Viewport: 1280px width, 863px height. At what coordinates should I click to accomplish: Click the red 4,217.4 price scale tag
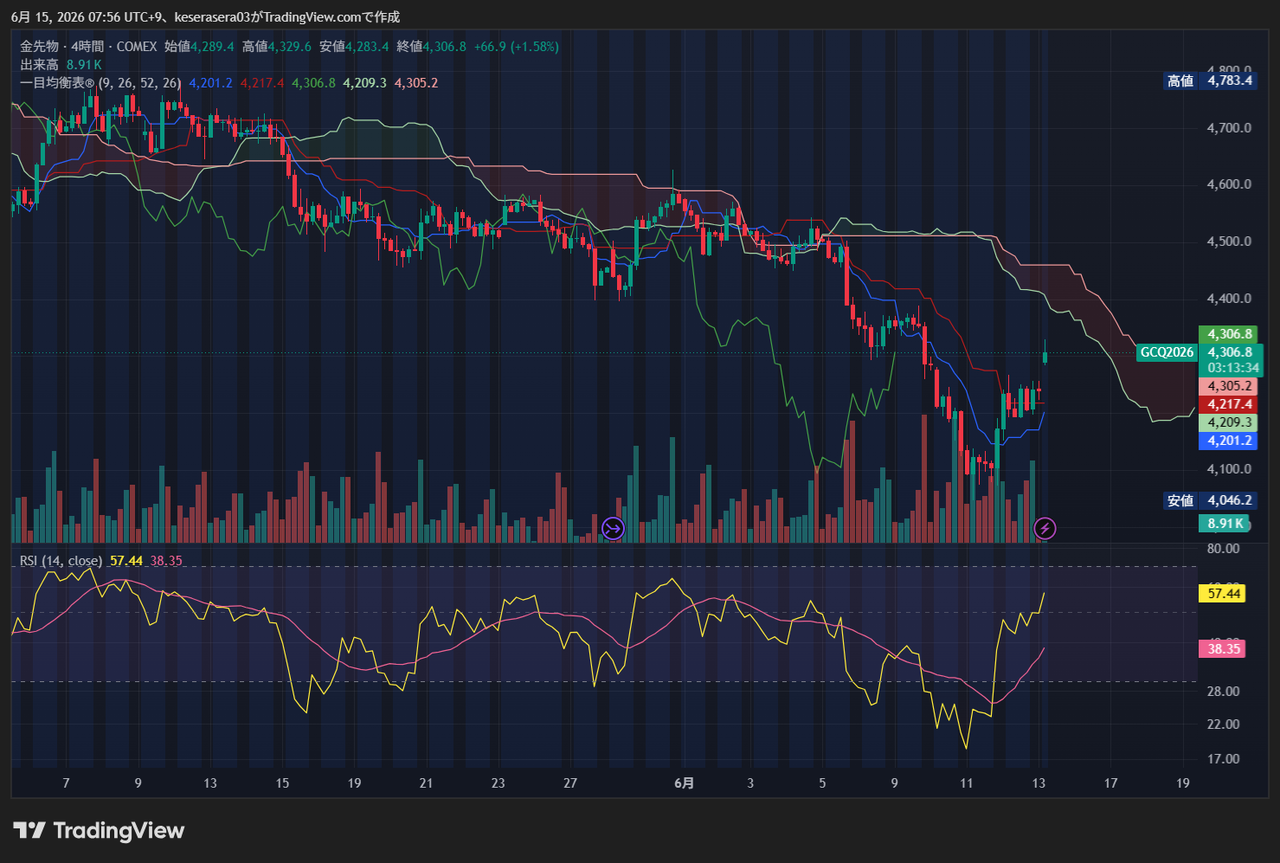tap(1229, 404)
